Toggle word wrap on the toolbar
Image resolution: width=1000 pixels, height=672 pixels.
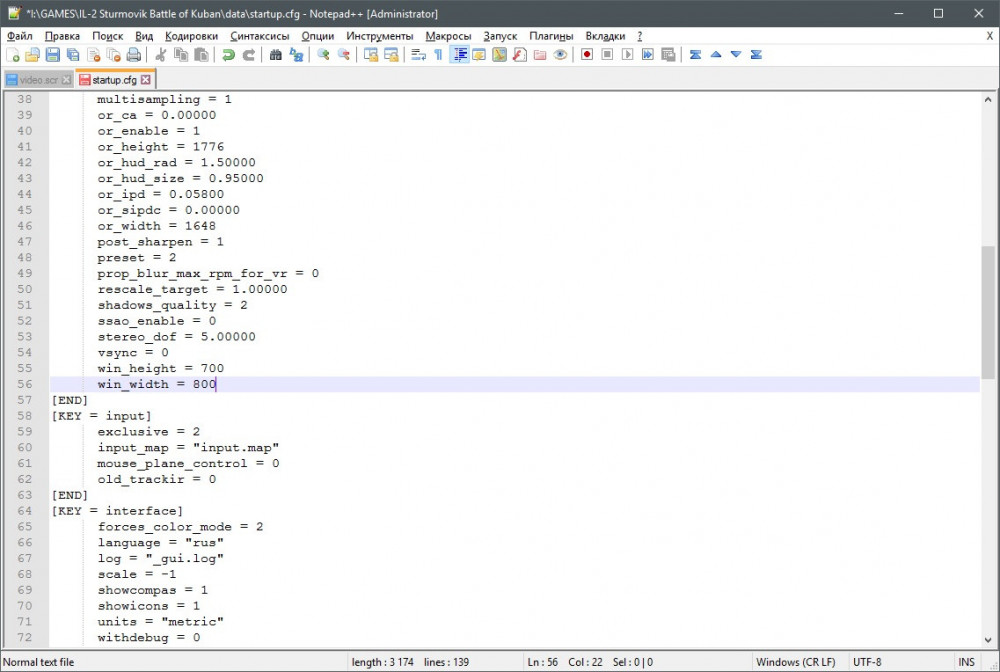[x=416, y=55]
